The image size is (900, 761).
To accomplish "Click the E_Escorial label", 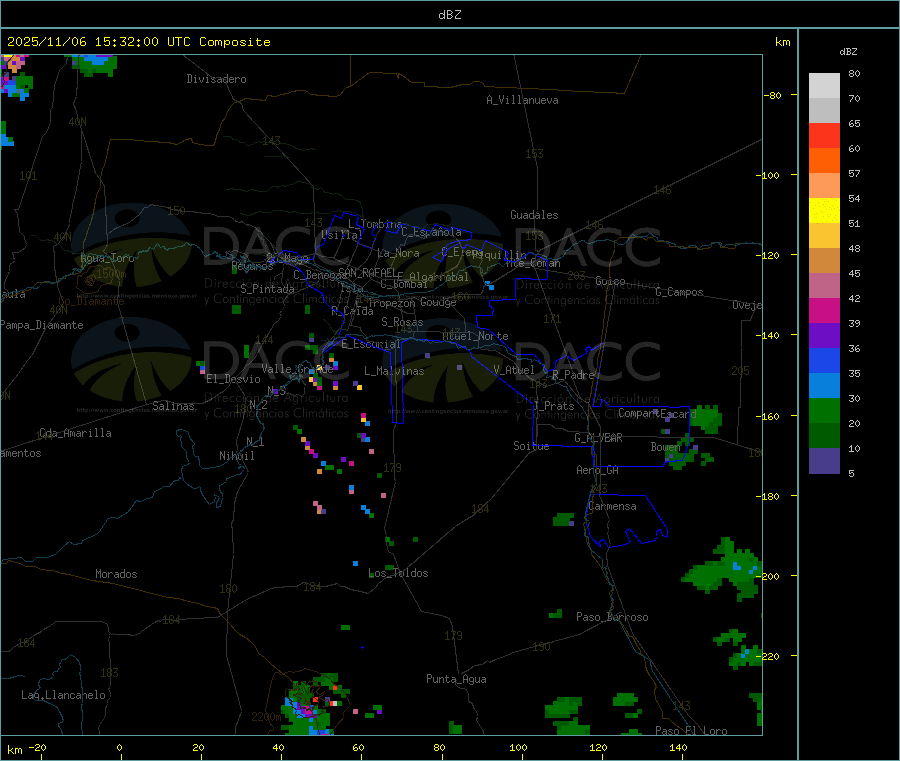I will tap(371, 344).
